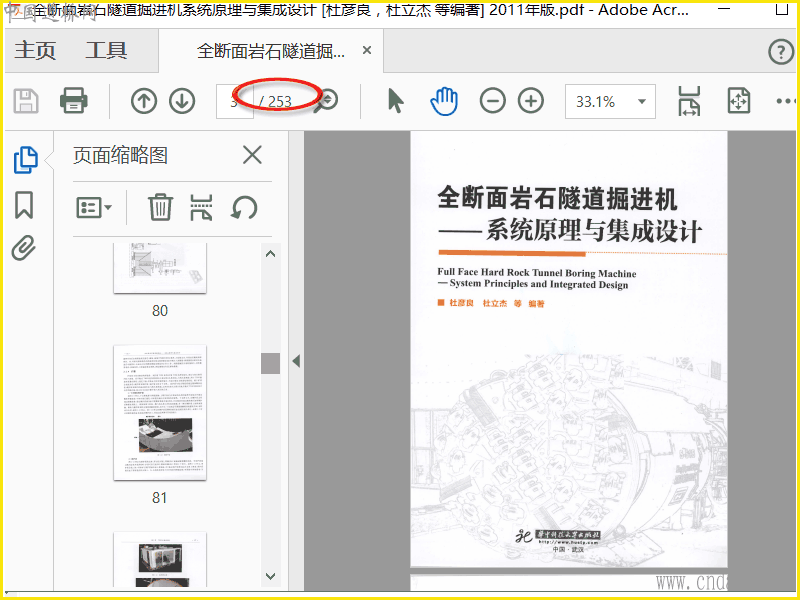Toggle the page thumbnails panel icon

click(x=26, y=160)
